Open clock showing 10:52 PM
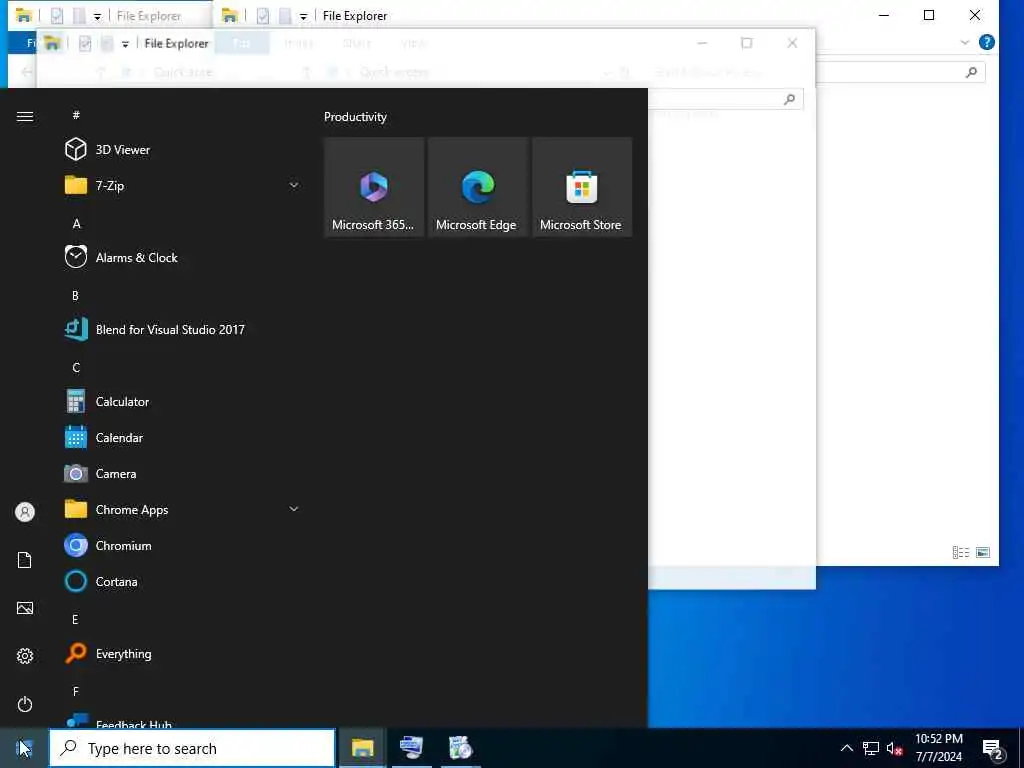 pos(938,748)
